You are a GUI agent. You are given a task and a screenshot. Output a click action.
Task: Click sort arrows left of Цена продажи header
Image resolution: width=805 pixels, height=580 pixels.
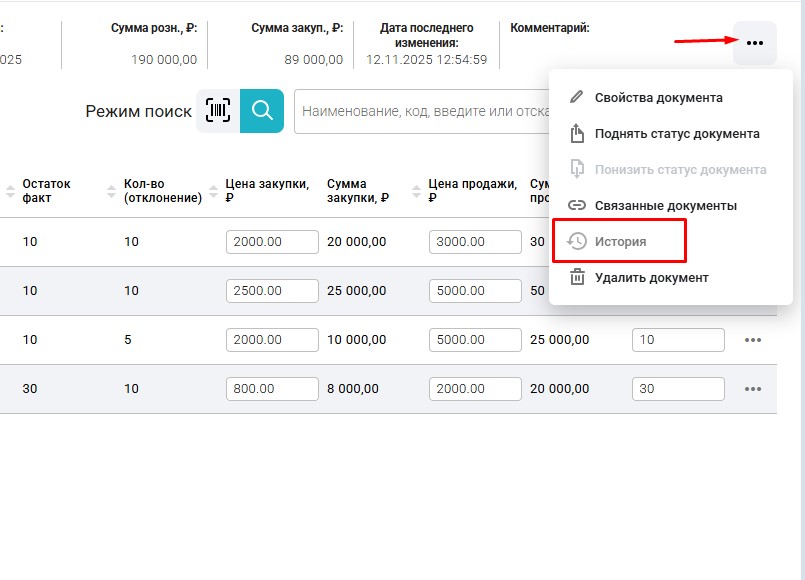point(416,191)
